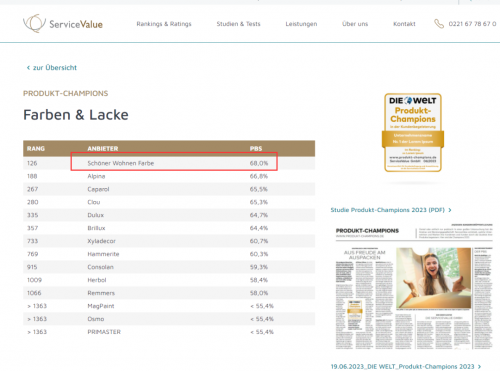Image resolution: width=500 pixels, height=371 pixels.
Task: Open the newspaper article thumbnail
Action: coord(414,287)
